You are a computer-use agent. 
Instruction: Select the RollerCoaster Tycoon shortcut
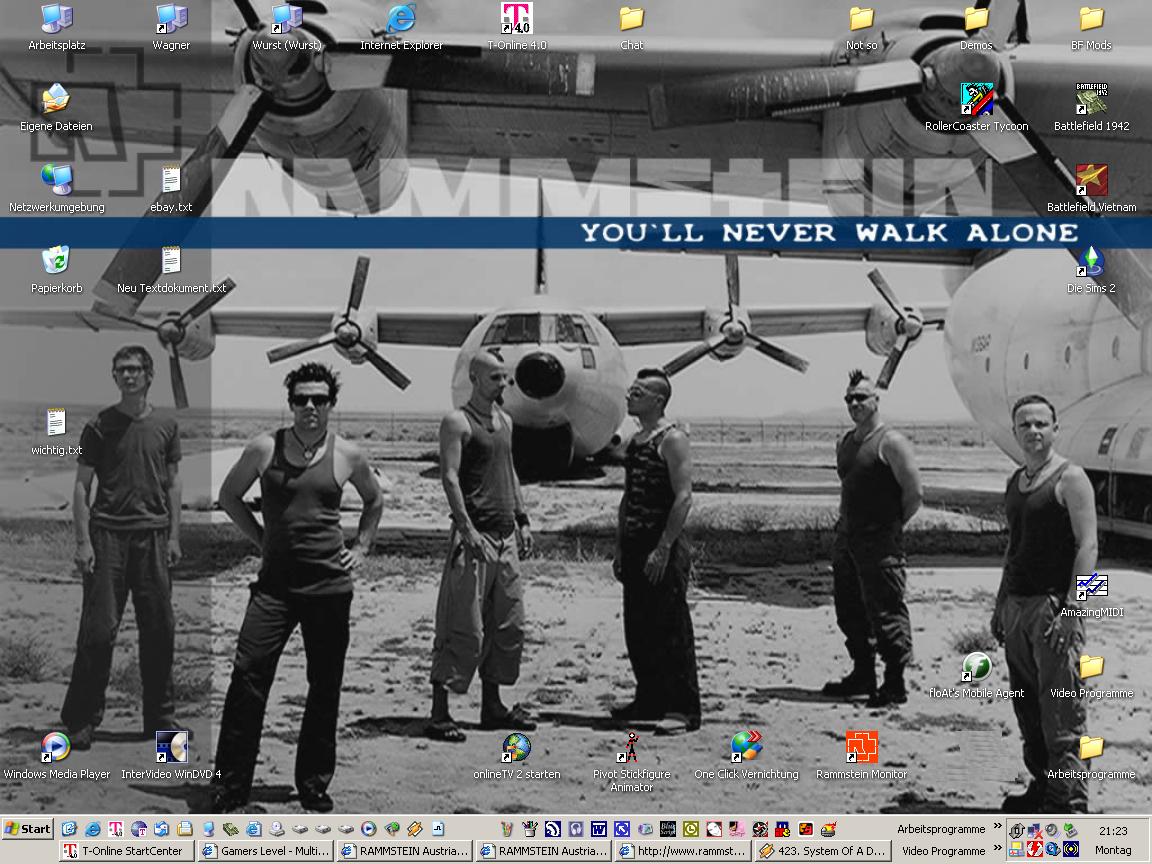click(976, 109)
